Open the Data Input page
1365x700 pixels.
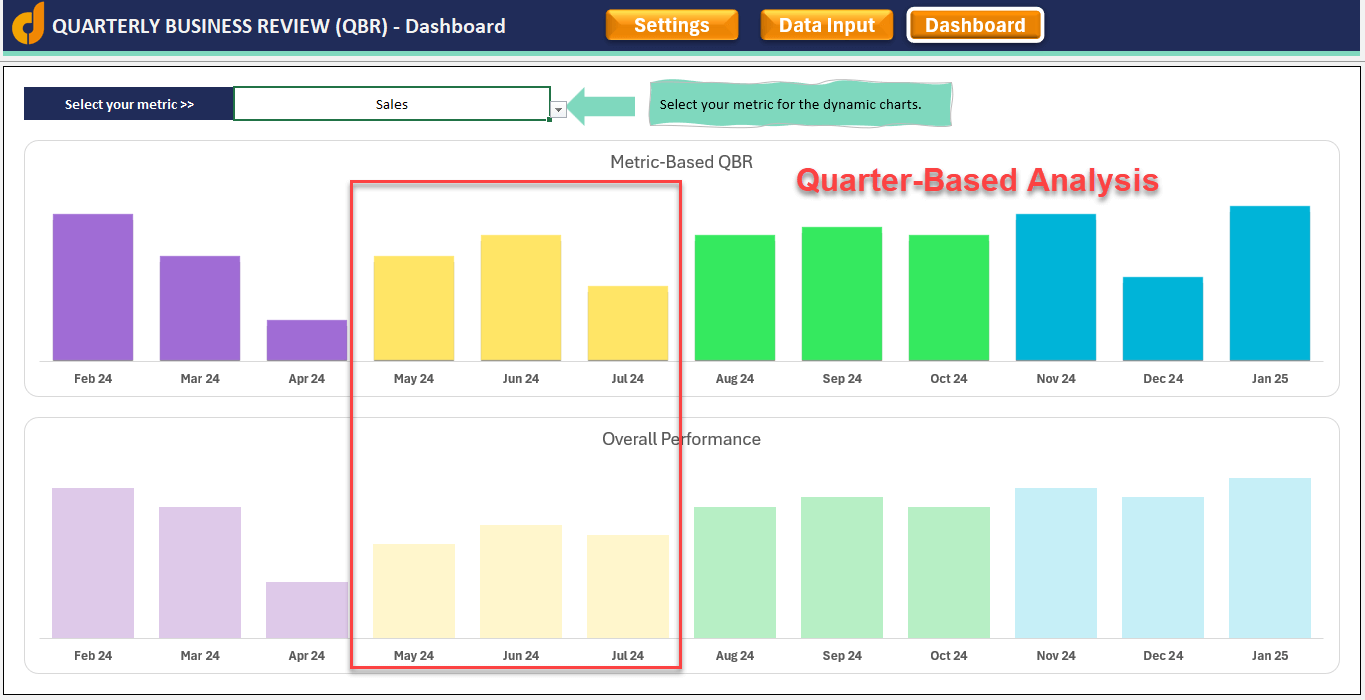coord(826,24)
